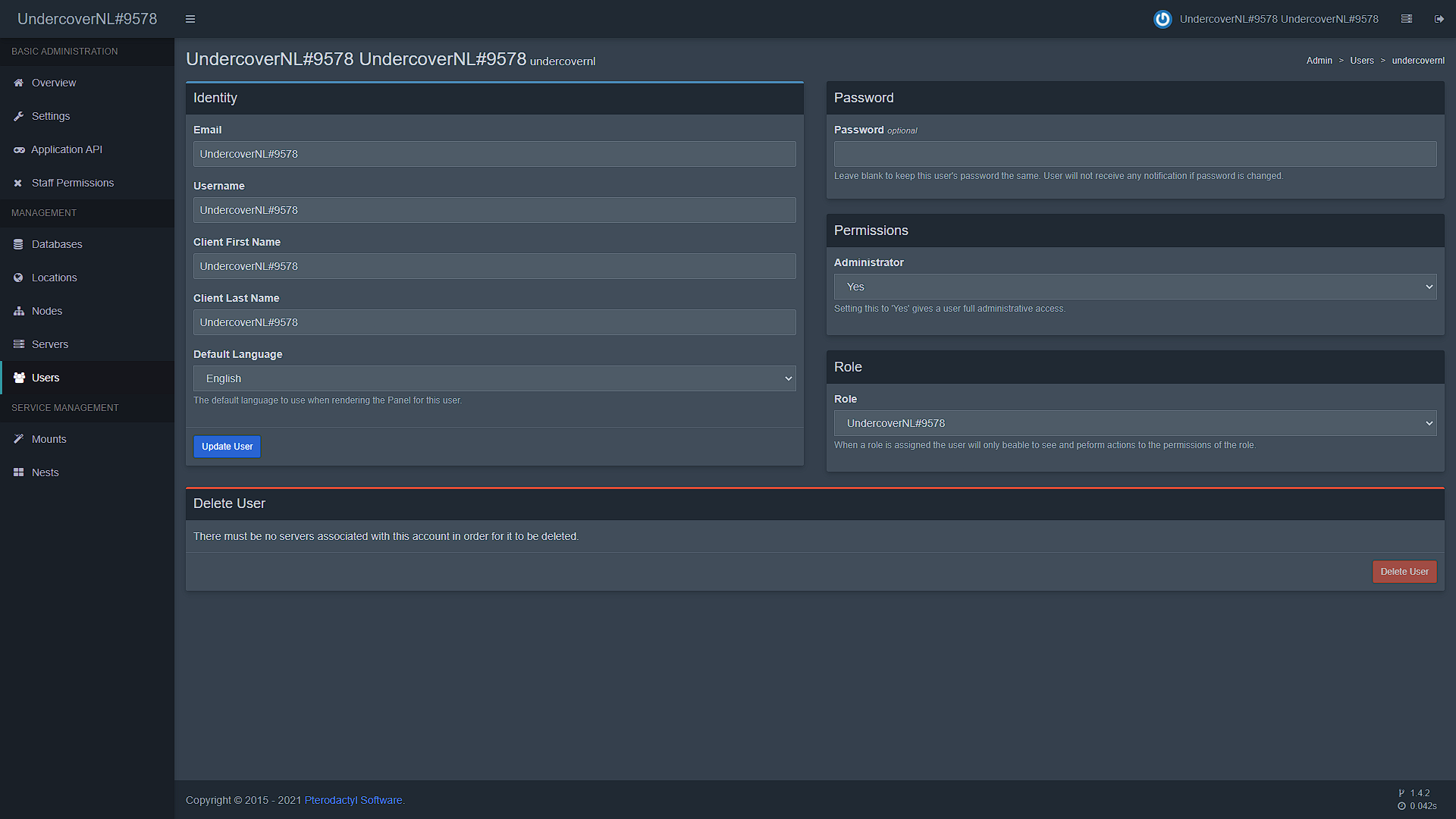Viewport: 1456px width, 819px height.
Task: Toggle the hamburger sidebar menu icon
Action: click(x=190, y=19)
